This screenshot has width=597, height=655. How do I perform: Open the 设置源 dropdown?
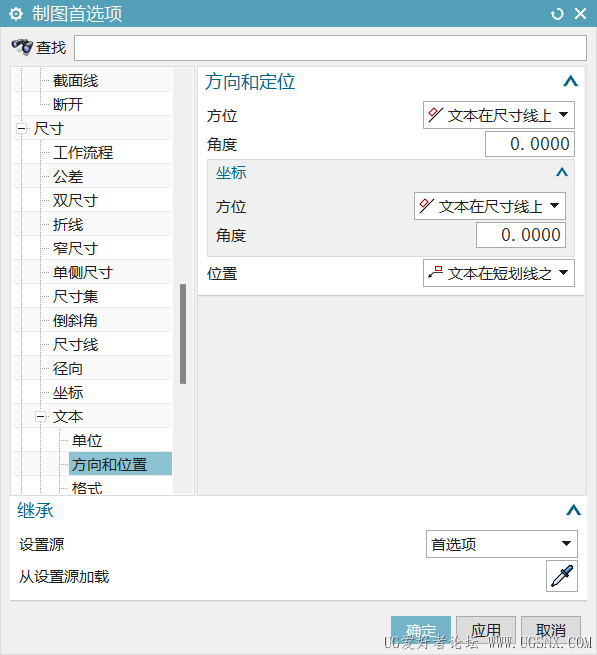(501, 544)
